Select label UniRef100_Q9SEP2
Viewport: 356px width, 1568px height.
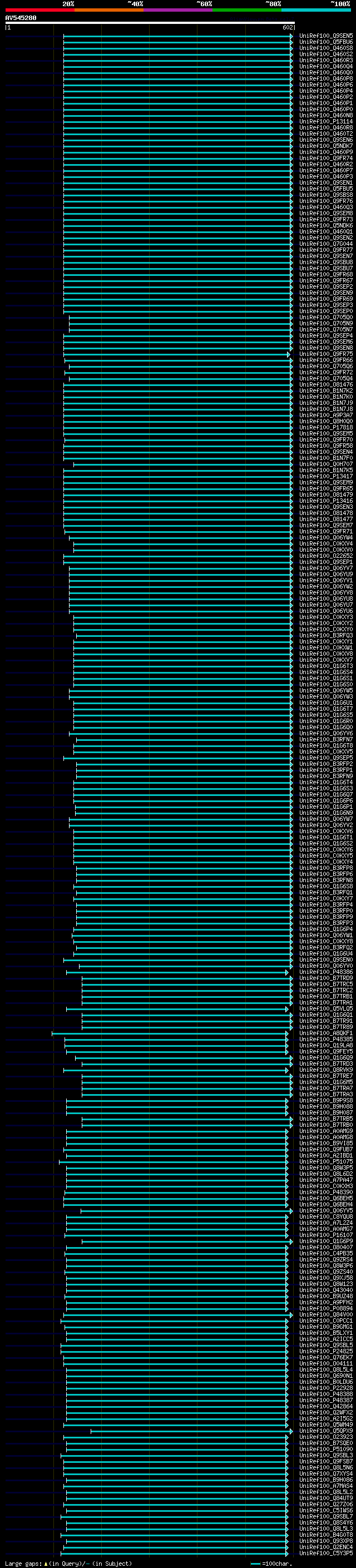point(325,286)
